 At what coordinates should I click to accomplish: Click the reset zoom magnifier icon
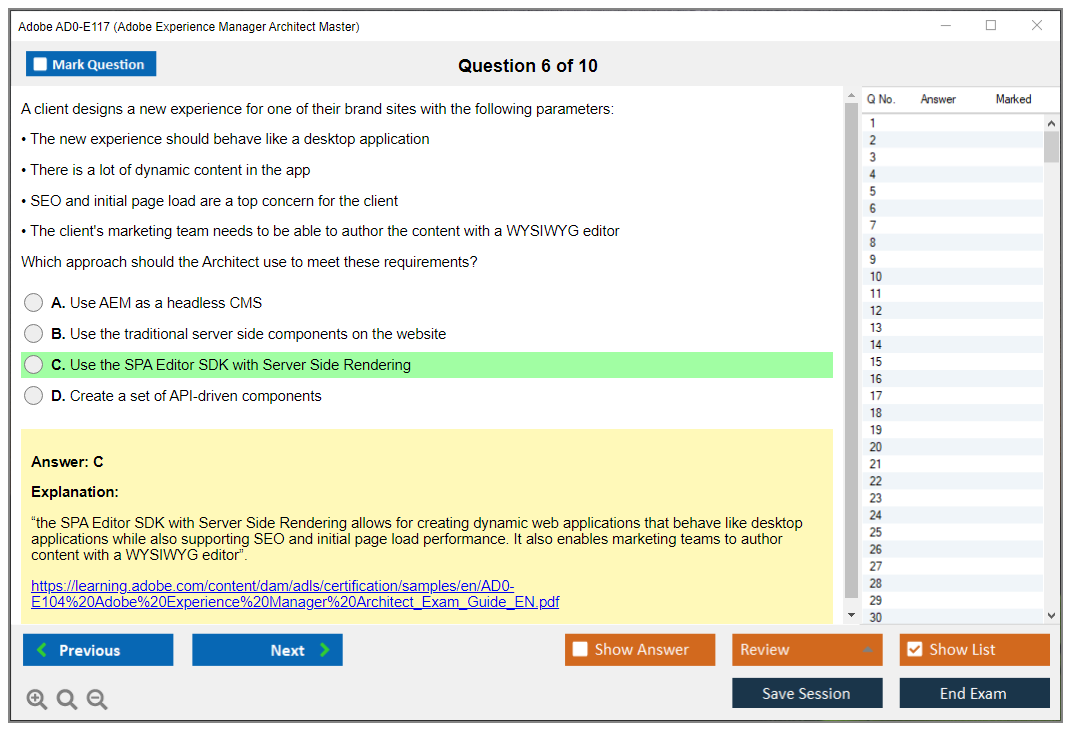point(67,700)
